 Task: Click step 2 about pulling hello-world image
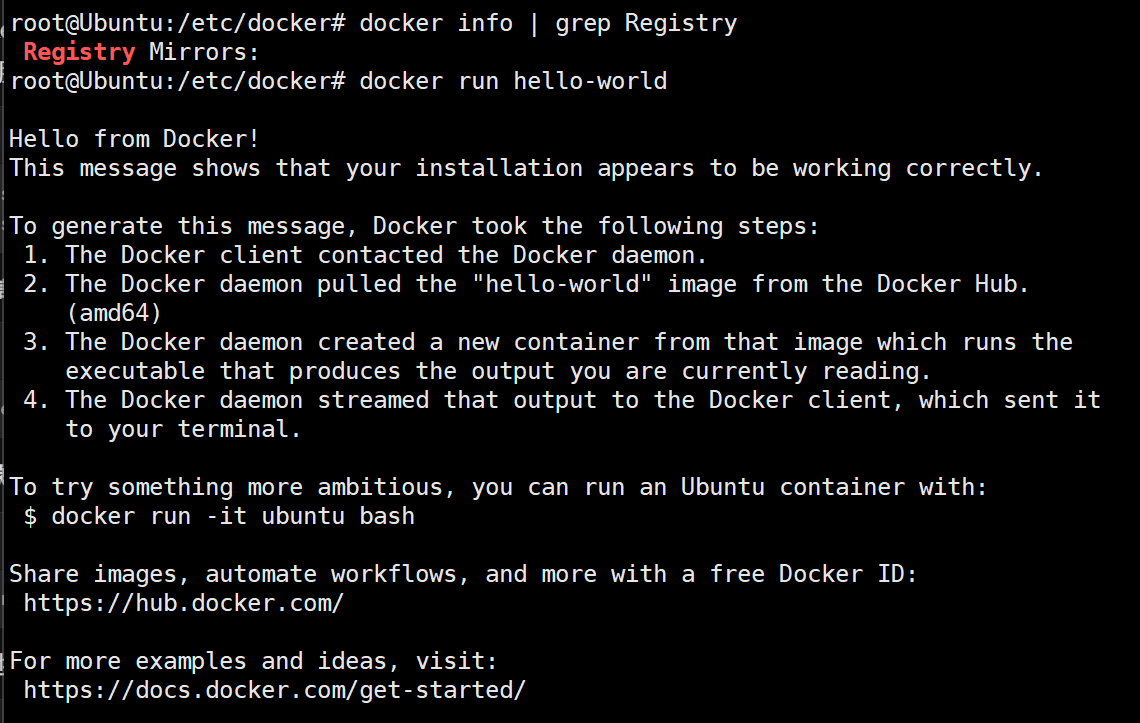pyautogui.click(x=526, y=284)
